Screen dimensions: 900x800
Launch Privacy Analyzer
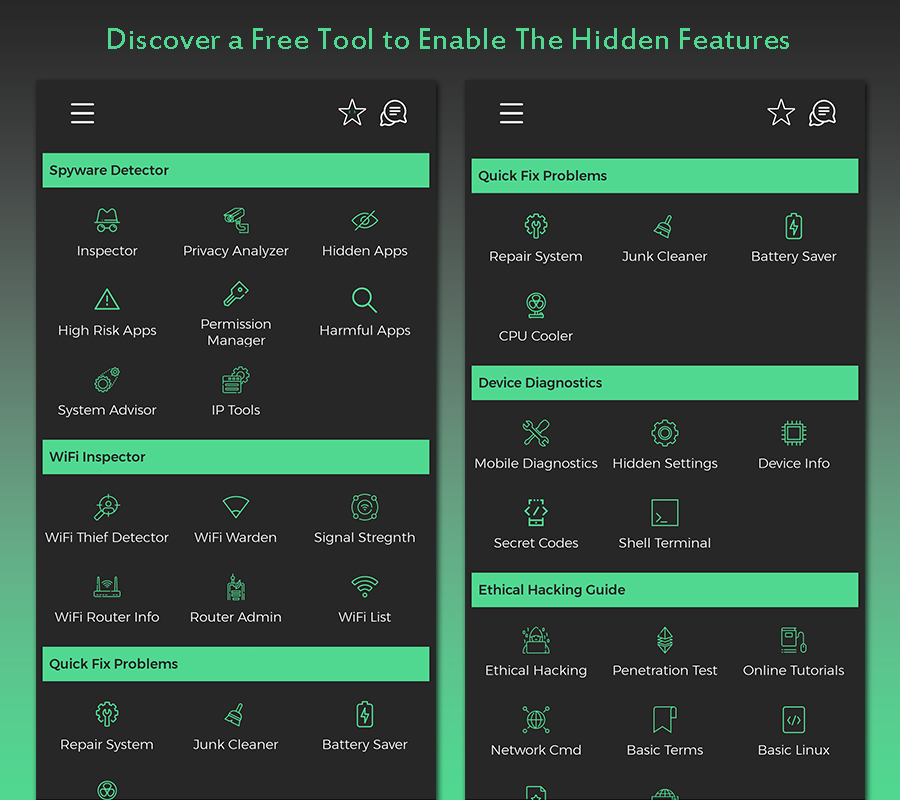click(x=236, y=233)
